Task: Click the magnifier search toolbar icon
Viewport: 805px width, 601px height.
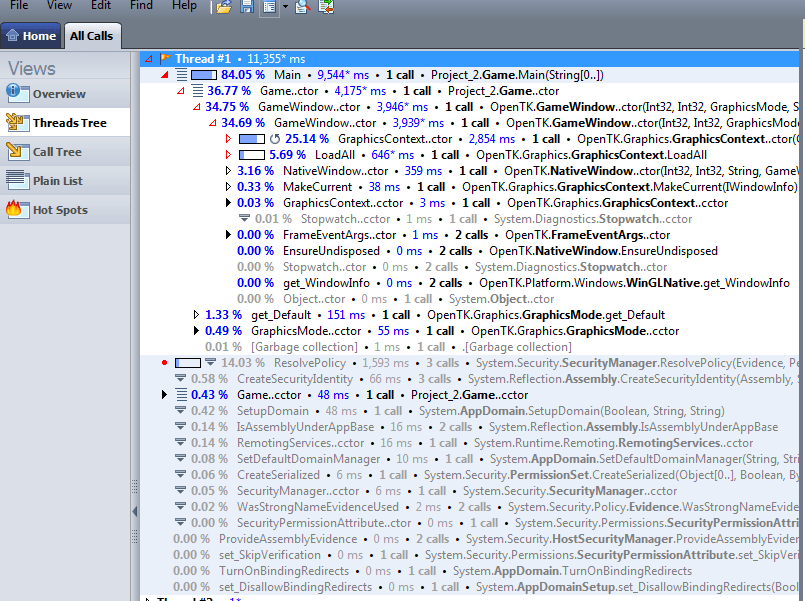Action: coord(303,7)
